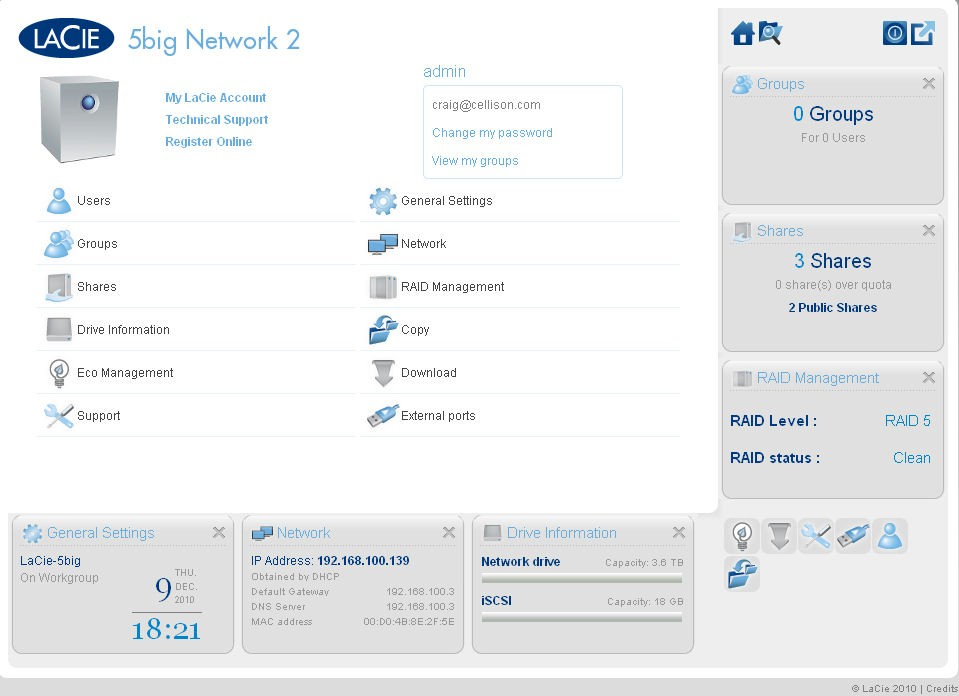Click the Eco Management bulb icon in menu

[x=59, y=373]
